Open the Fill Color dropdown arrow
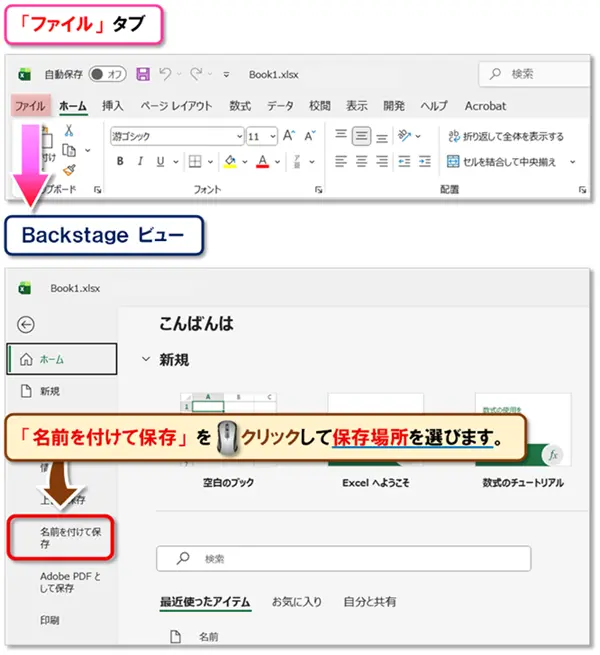Viewport: 600px width, 655px height. [x=245, y=162]
